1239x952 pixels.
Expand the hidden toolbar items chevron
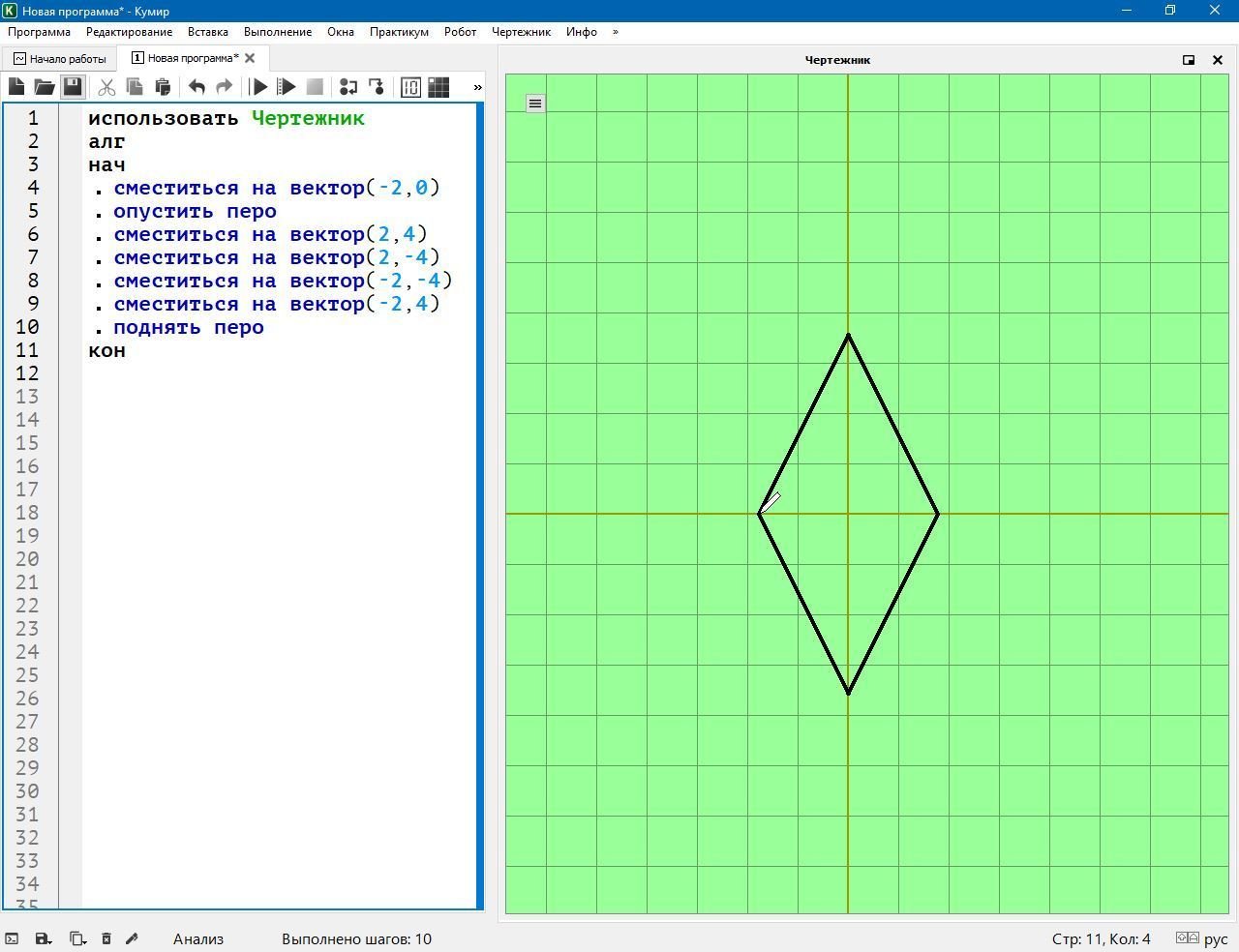point(477,87)
